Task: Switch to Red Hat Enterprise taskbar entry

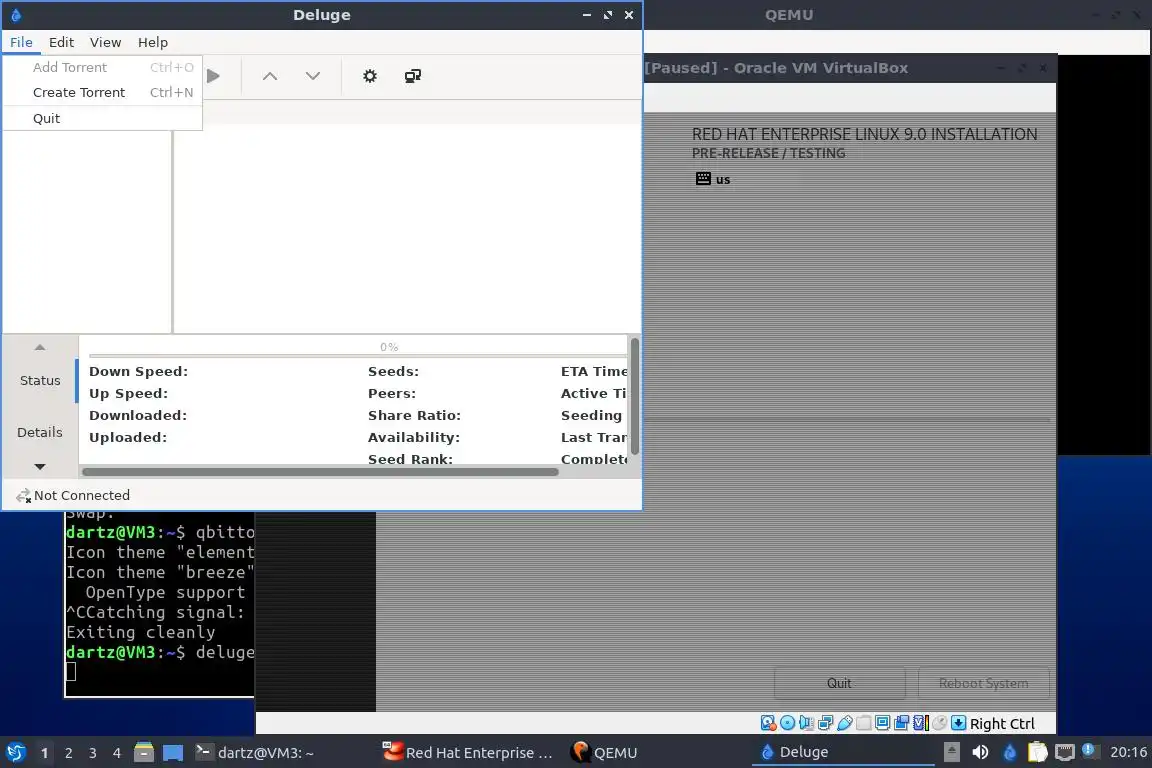Action: (x=468, y=753)
